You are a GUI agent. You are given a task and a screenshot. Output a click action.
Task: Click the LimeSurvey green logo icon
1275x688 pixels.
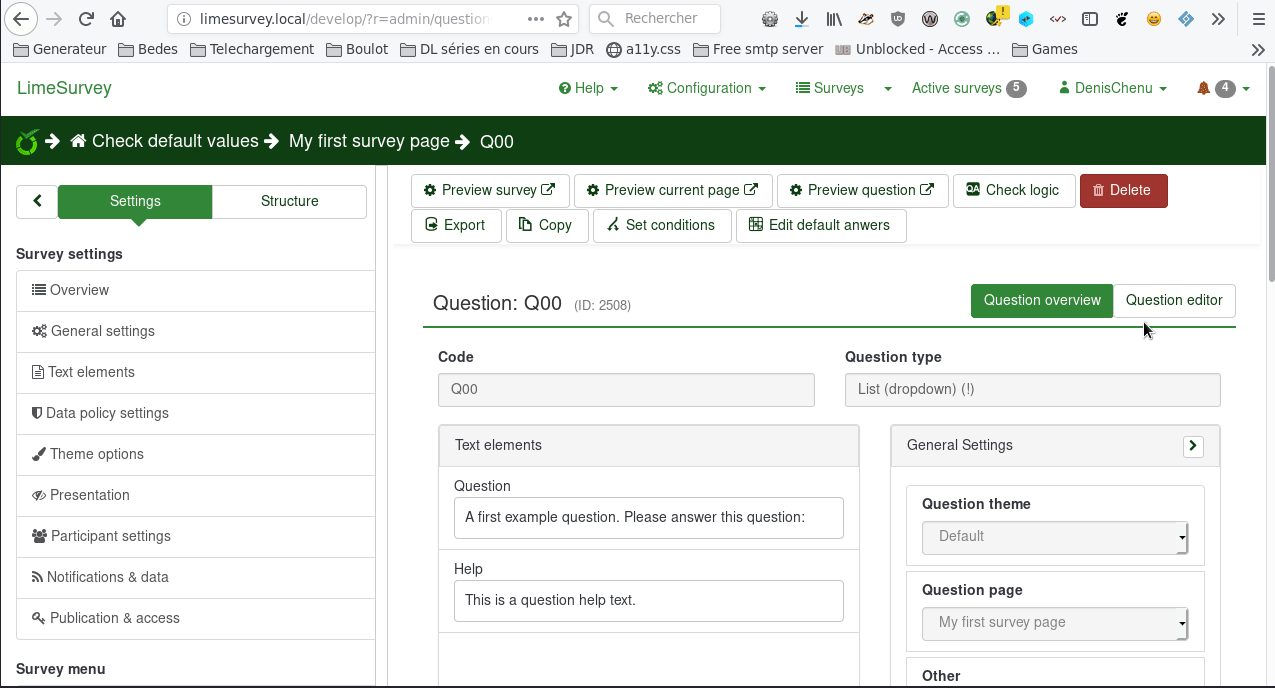pos(27,142)
